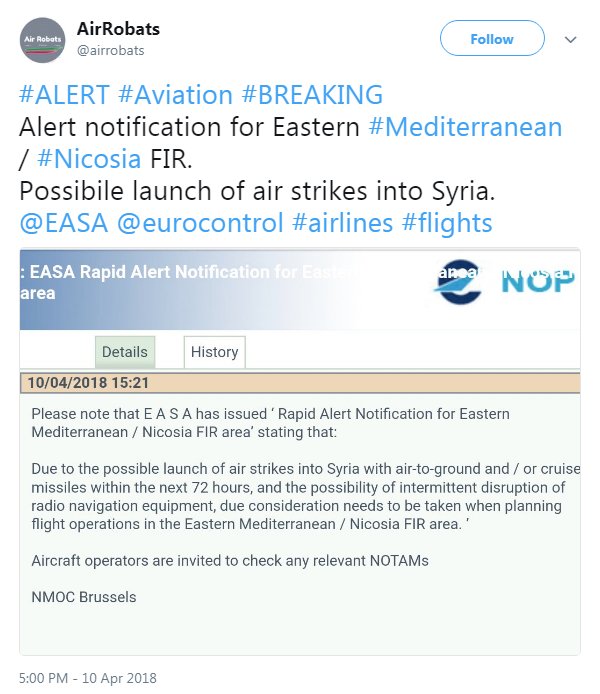Open the AirRobats display name link
Viewport: 600px width, 694px height.
coord(118,28)
